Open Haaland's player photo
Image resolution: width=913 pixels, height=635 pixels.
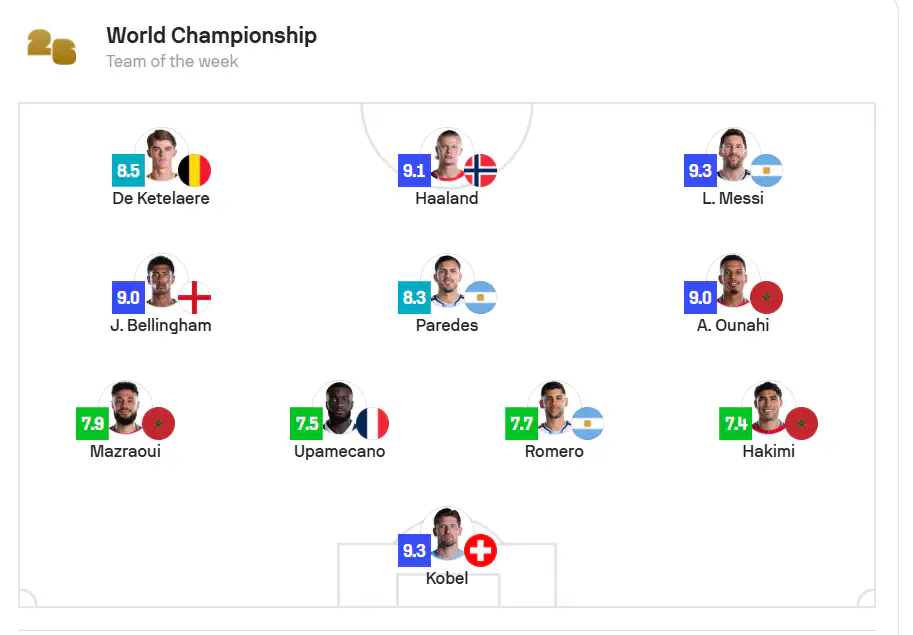click(447, 155)
